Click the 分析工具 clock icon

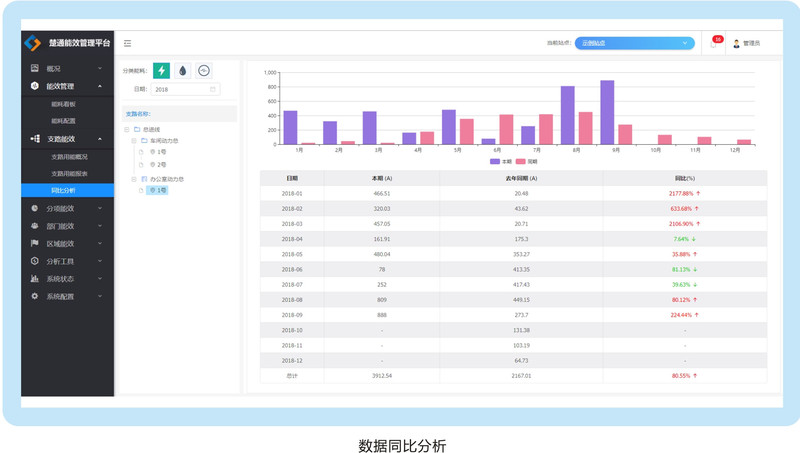35,261
